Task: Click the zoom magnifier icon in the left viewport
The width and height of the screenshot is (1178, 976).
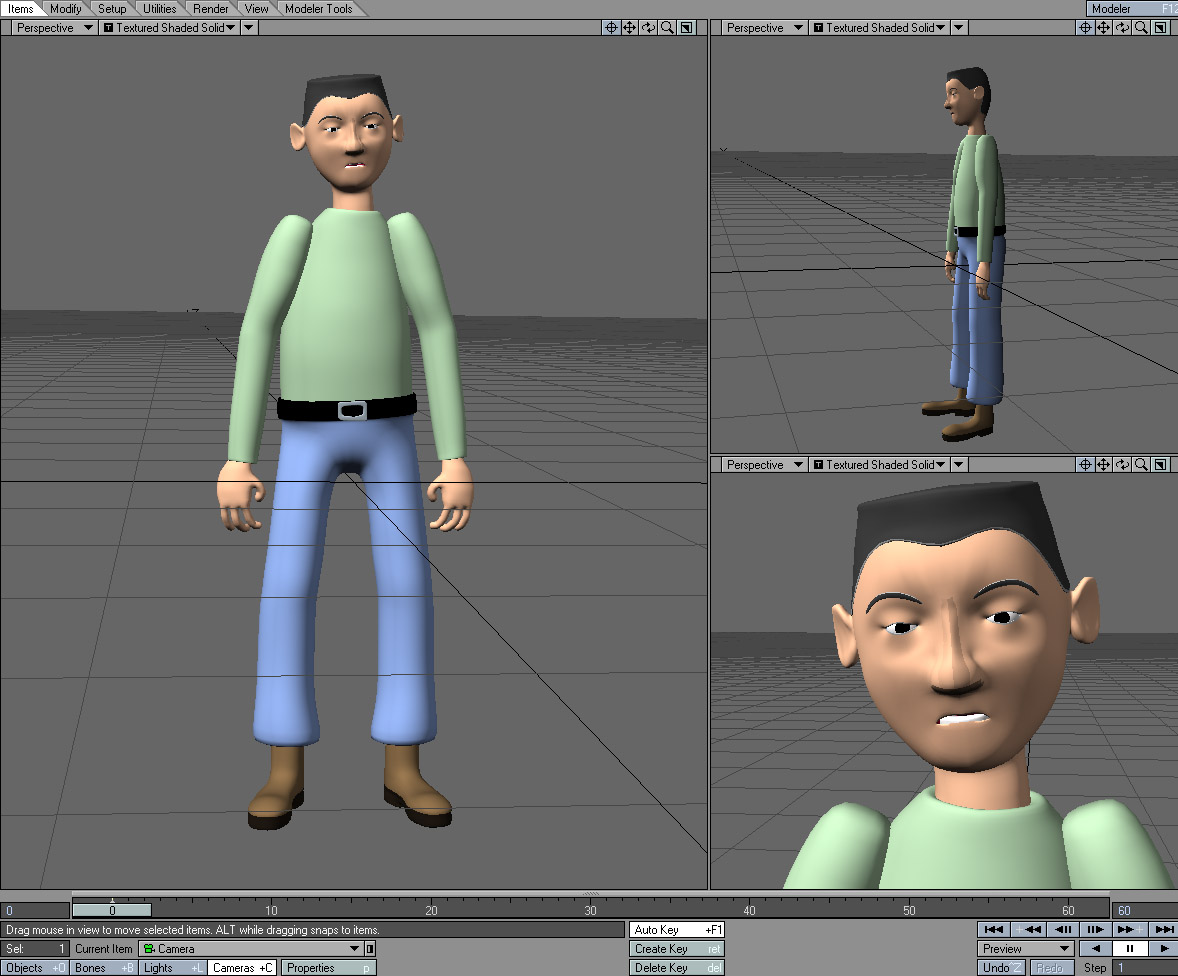Action: pyautogui.click(x=667, y=28)
